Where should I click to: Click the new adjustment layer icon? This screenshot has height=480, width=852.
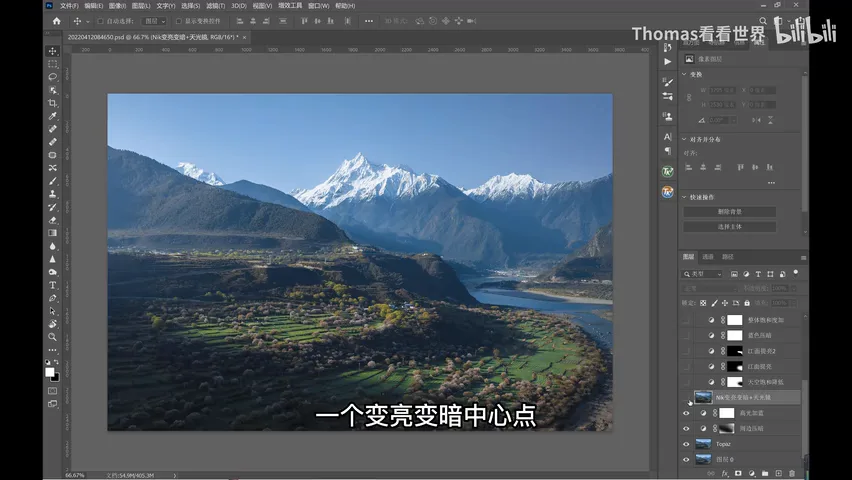point(751,473)
